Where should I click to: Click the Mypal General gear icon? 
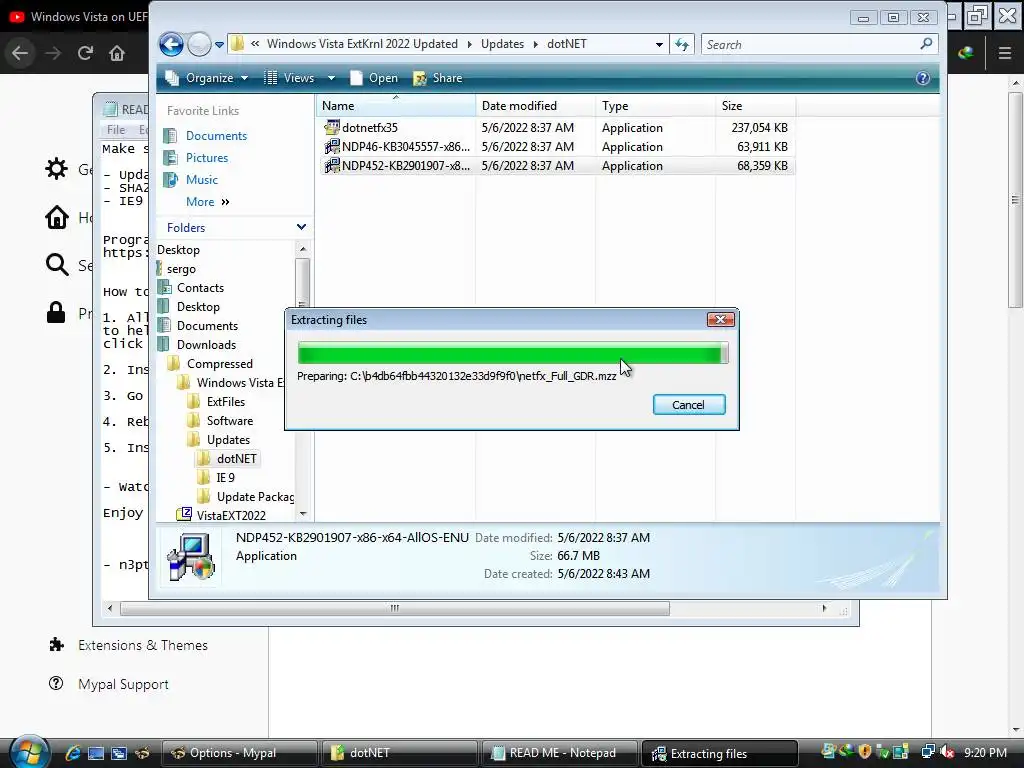pyautogui.click(x=57, y=168)
